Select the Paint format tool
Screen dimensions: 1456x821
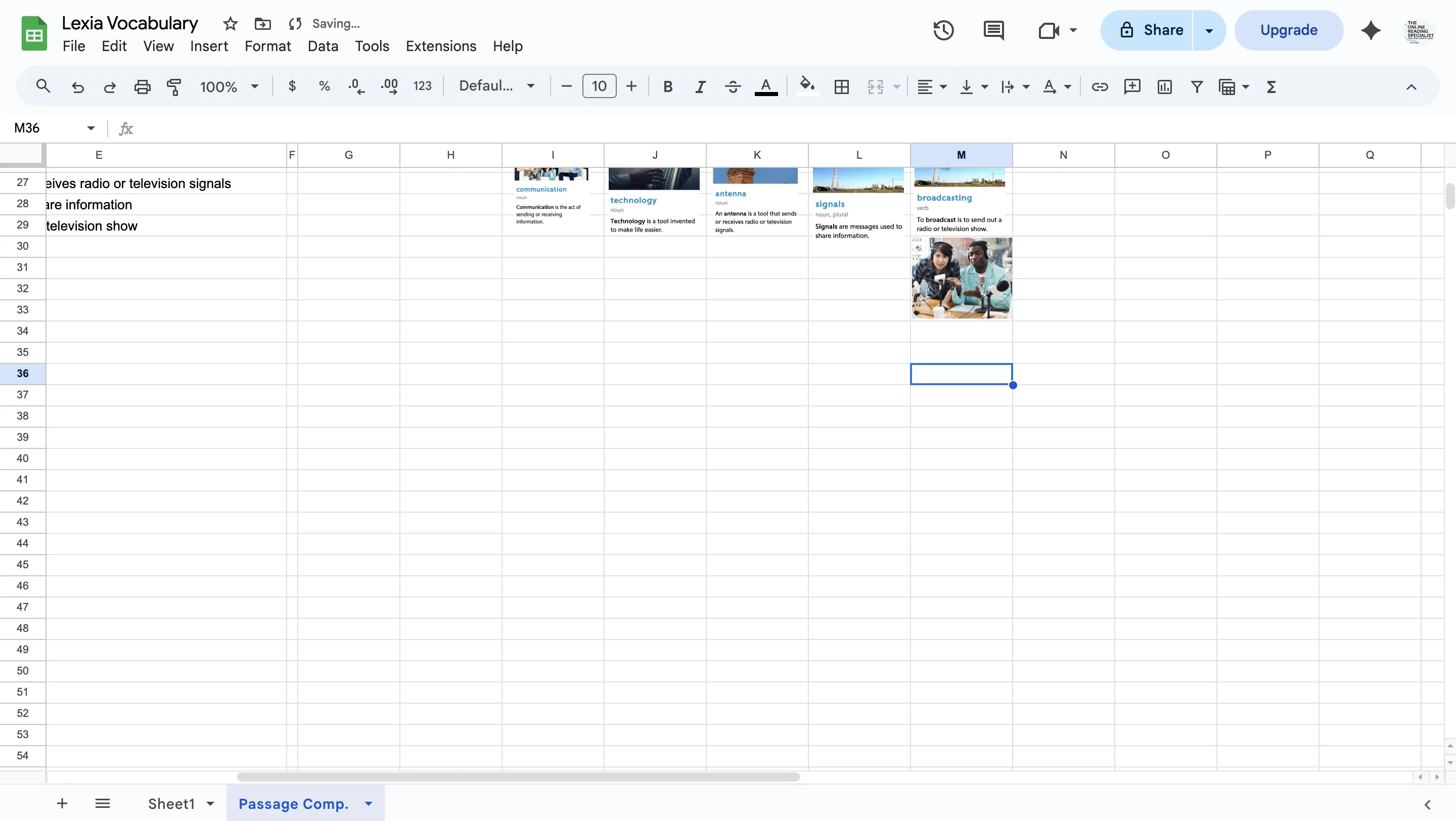[x=173, y=86]
